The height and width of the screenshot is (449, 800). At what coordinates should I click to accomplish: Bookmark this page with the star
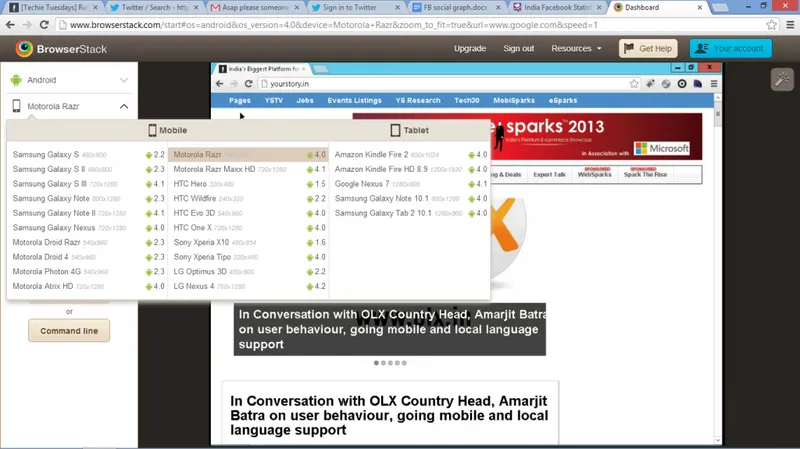[771, 24]
